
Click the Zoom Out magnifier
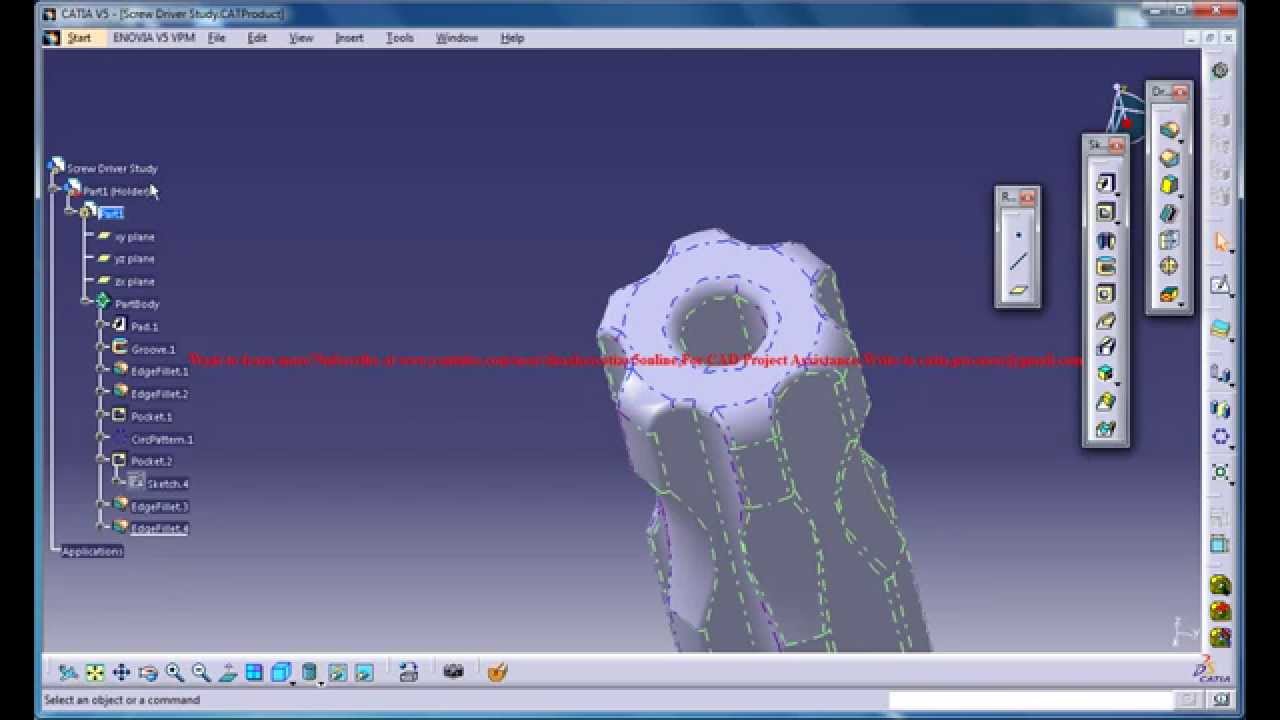coord(201,673)
